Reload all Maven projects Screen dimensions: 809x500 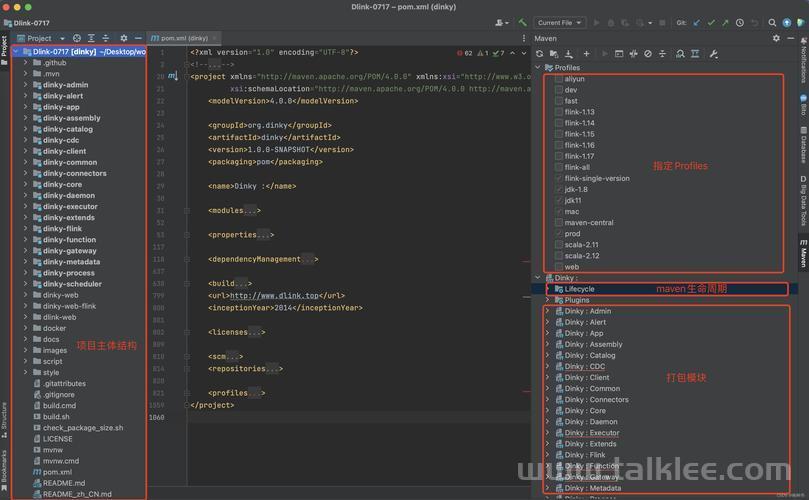click(x=539, y=54)
